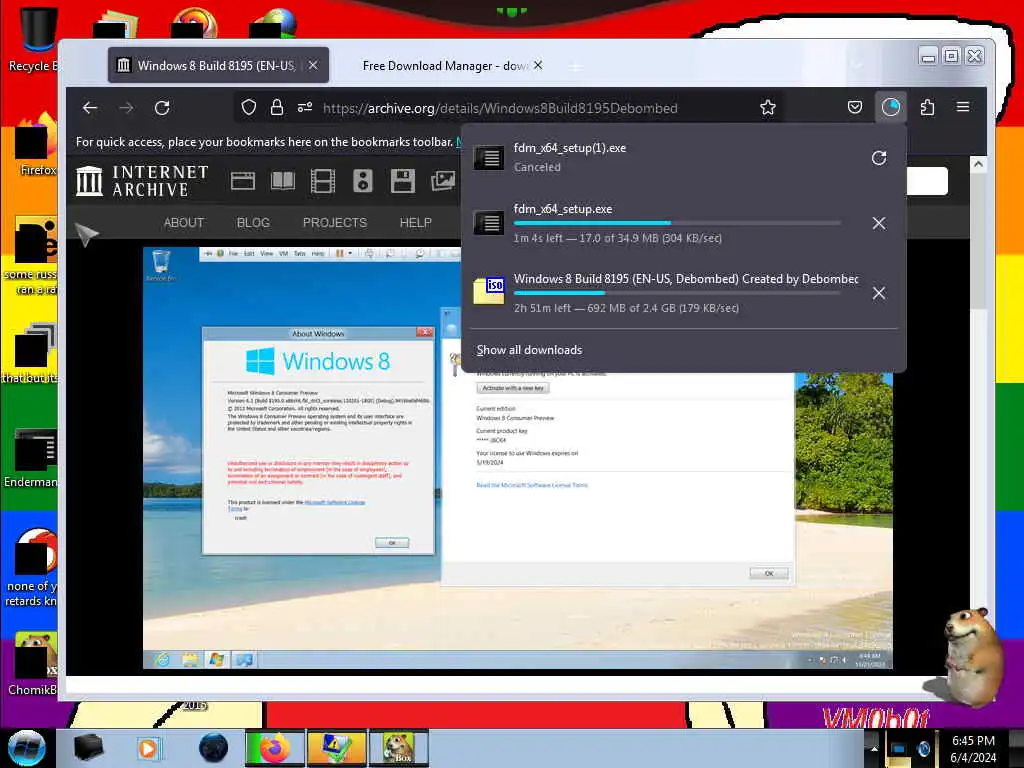
Task: Click the fdm_x64_setup.exe progress bar
Action: pos(677,223)
